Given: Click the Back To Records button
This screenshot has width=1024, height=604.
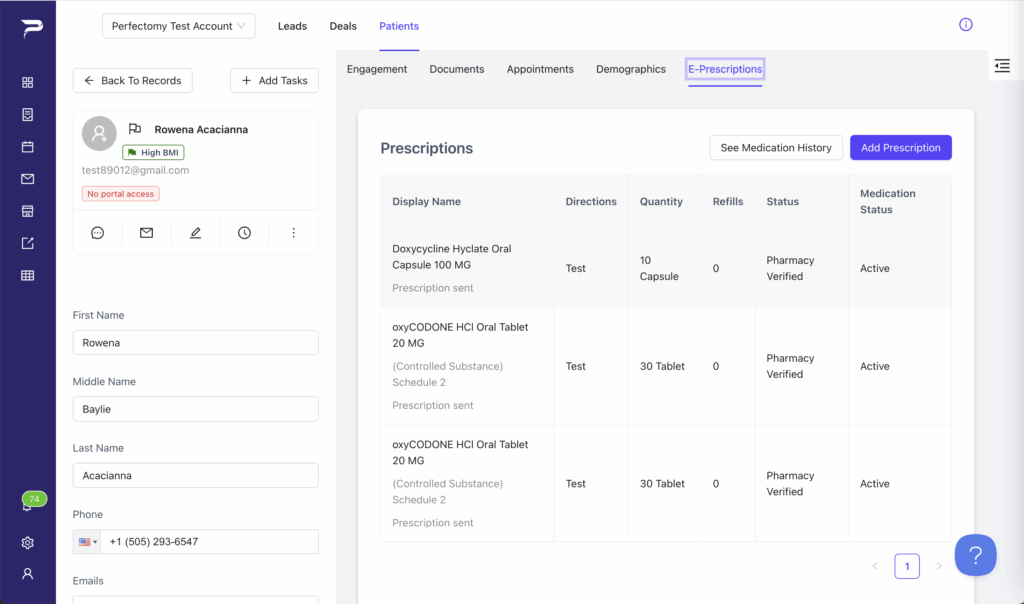Looking at the screenshot, I should 133,80.
